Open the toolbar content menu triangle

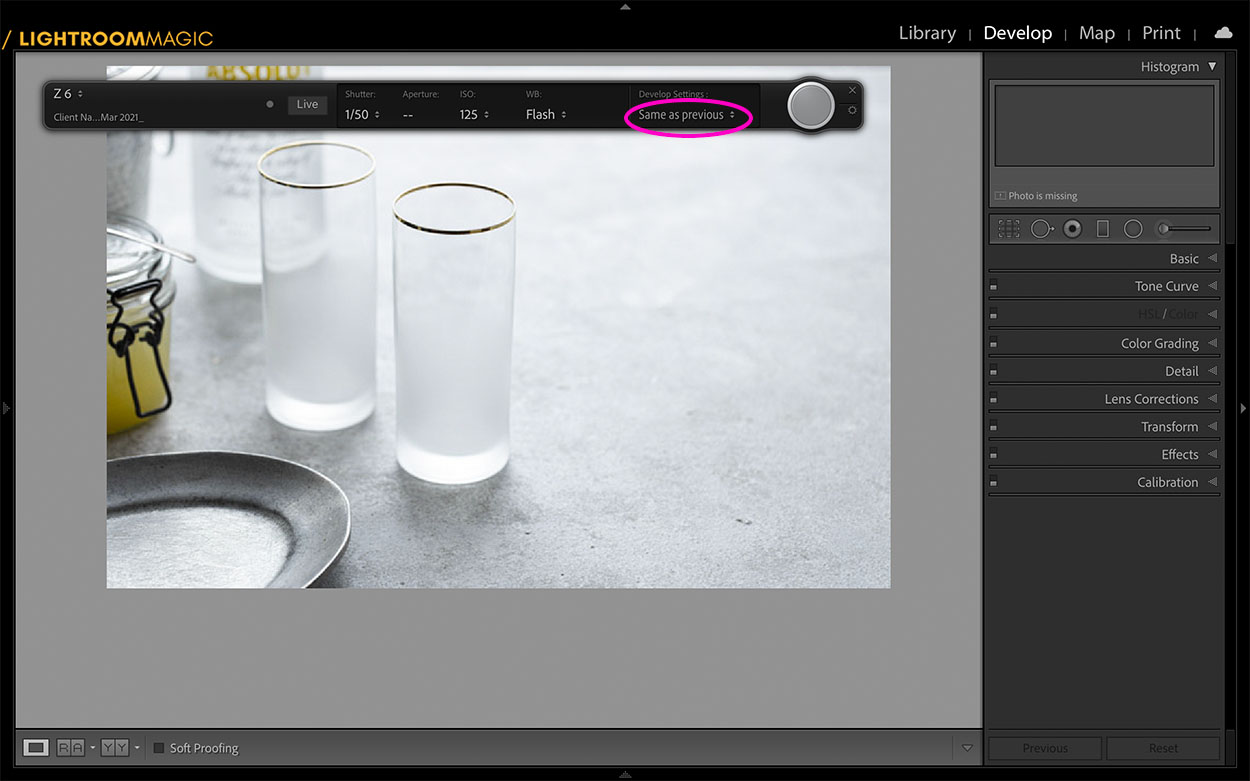tap(967, 748)
